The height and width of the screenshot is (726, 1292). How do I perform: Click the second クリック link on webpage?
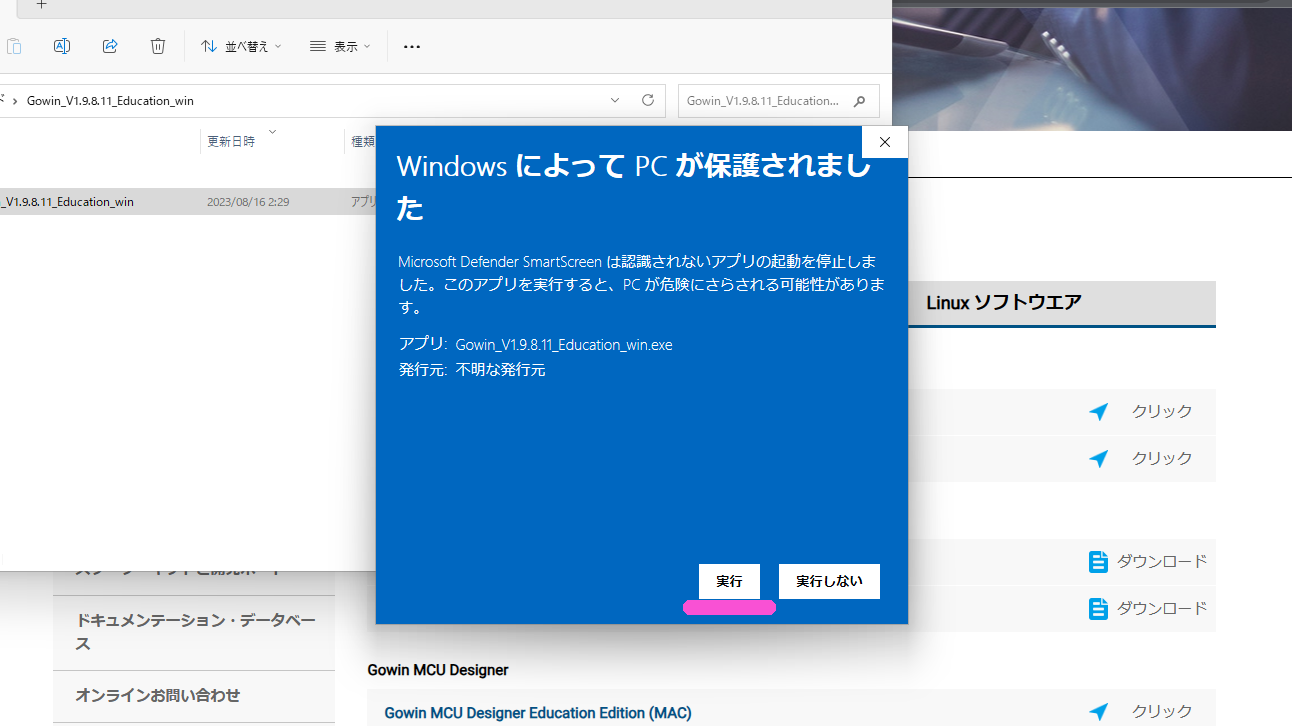click(1162, 458)
